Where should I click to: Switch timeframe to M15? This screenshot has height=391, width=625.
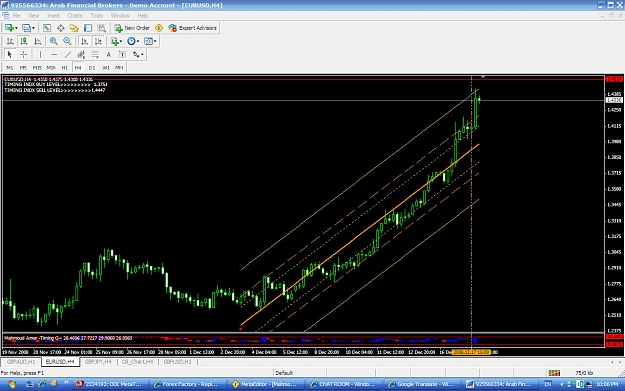click(x=37, y=68)
